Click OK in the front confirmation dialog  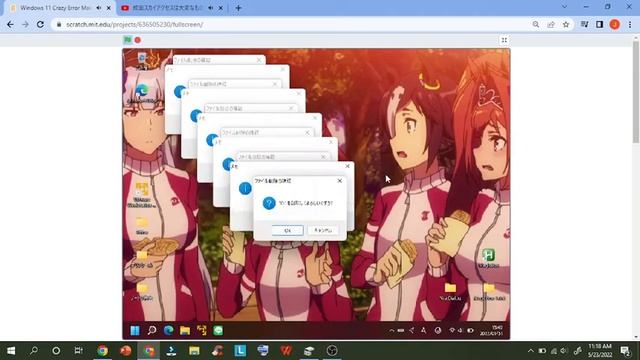(x=287, y=230)
